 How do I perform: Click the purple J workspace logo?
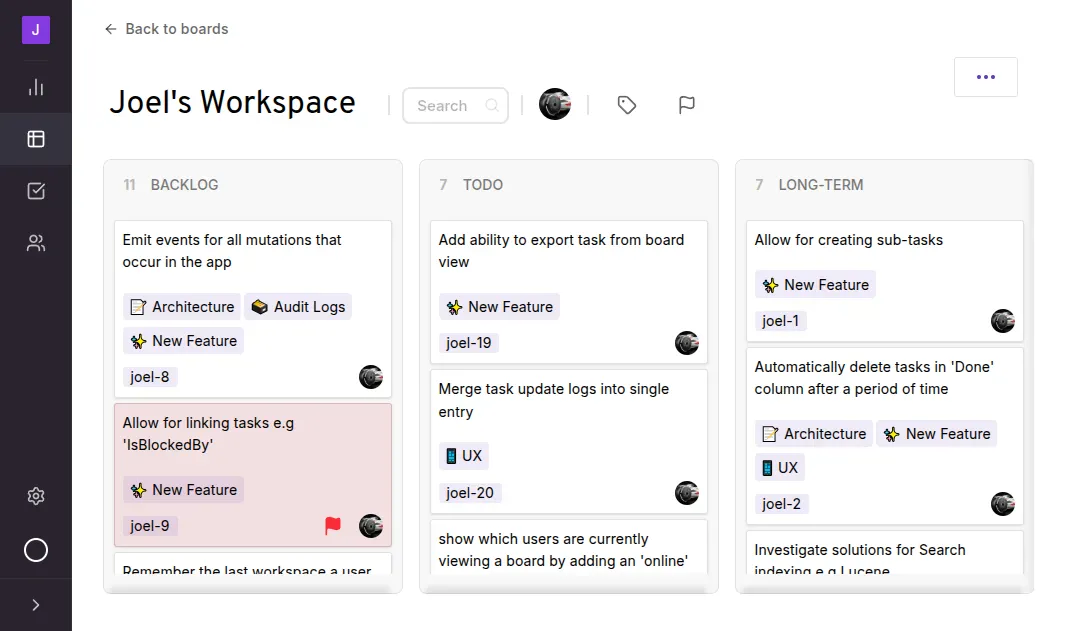[x=36, y=30]
